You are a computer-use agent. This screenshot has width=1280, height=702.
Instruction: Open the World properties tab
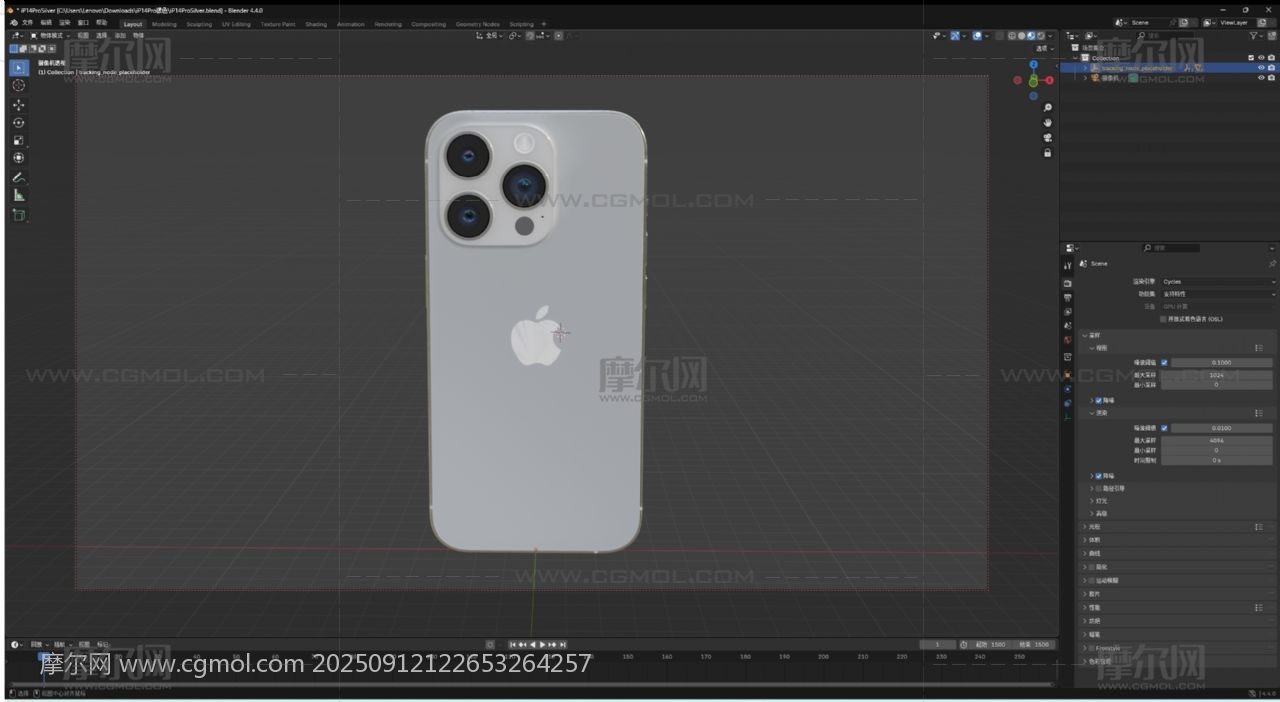coord(1067,340)
